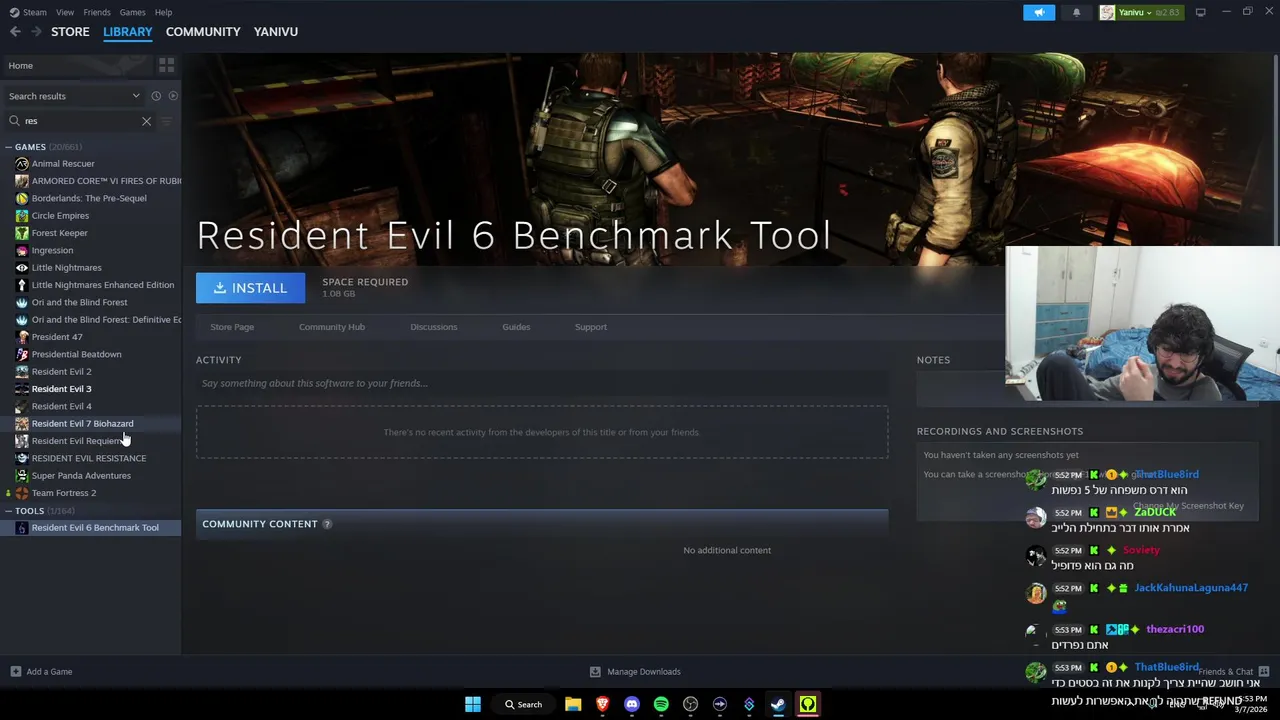Open Manage Downloads at the bottom
1280x720 pixels.
pyautogui.click(x=635, y=672)
